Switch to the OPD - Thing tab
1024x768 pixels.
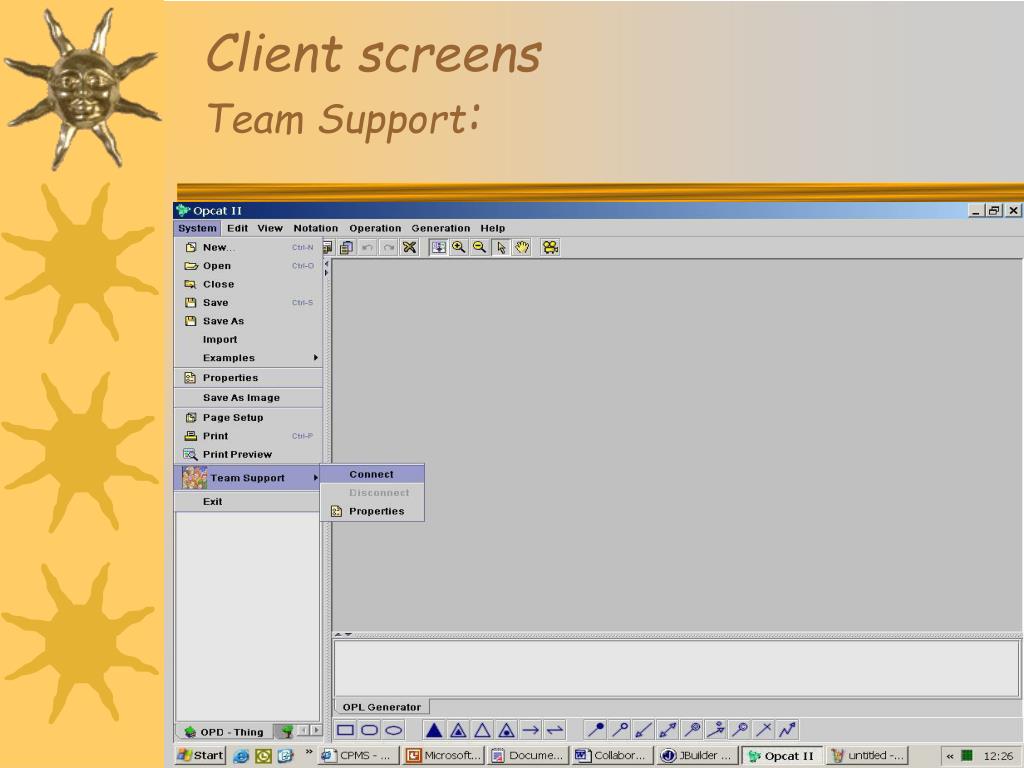click(x=225, y=731)
